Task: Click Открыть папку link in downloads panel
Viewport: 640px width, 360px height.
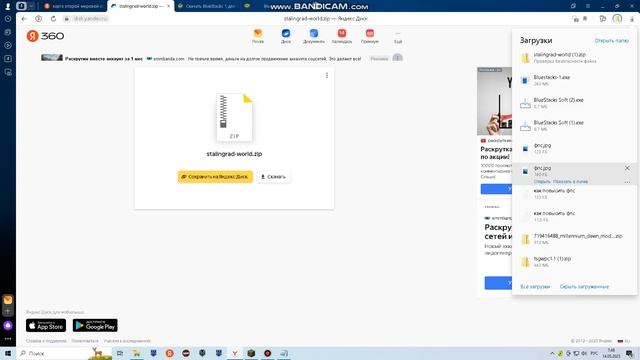Action: coord(611,40)
